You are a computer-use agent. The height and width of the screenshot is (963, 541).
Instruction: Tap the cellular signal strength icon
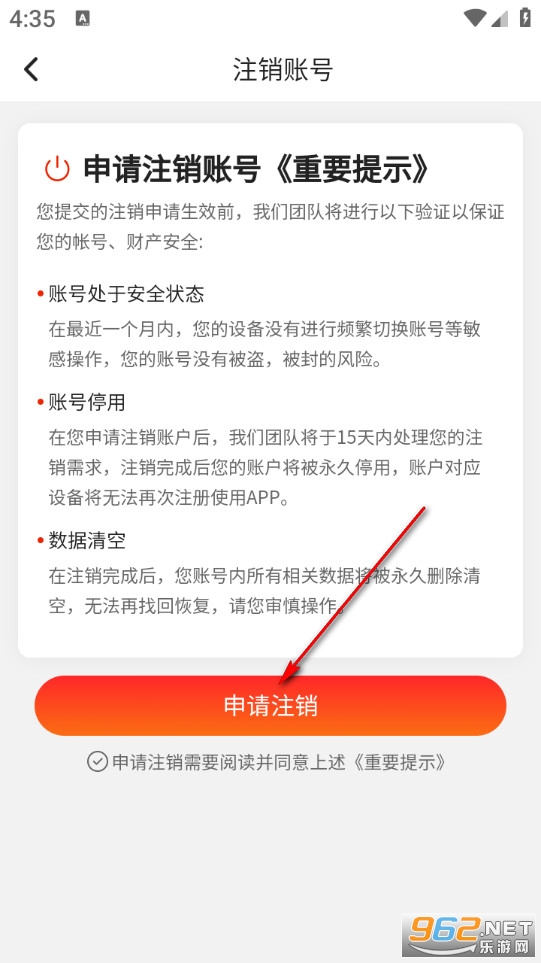500,18
